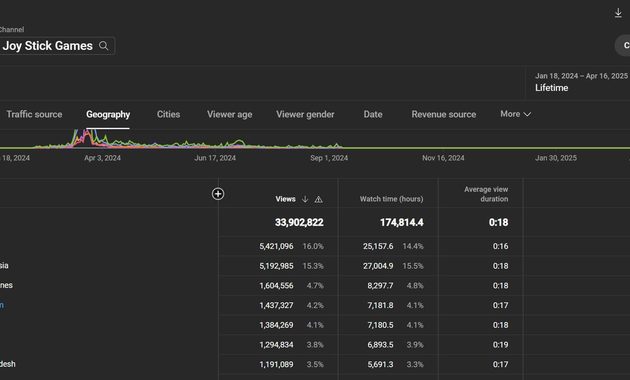Click the Views column header
Image resolution: width=630 pixels, height=380 pixels.
tap(285, 199)
